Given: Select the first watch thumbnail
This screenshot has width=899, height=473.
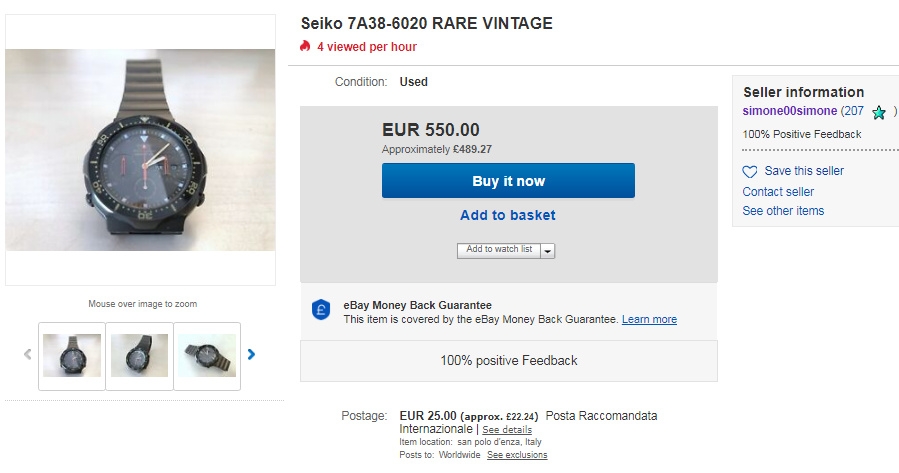Looking at the screenshot, I should click(72, 355).
